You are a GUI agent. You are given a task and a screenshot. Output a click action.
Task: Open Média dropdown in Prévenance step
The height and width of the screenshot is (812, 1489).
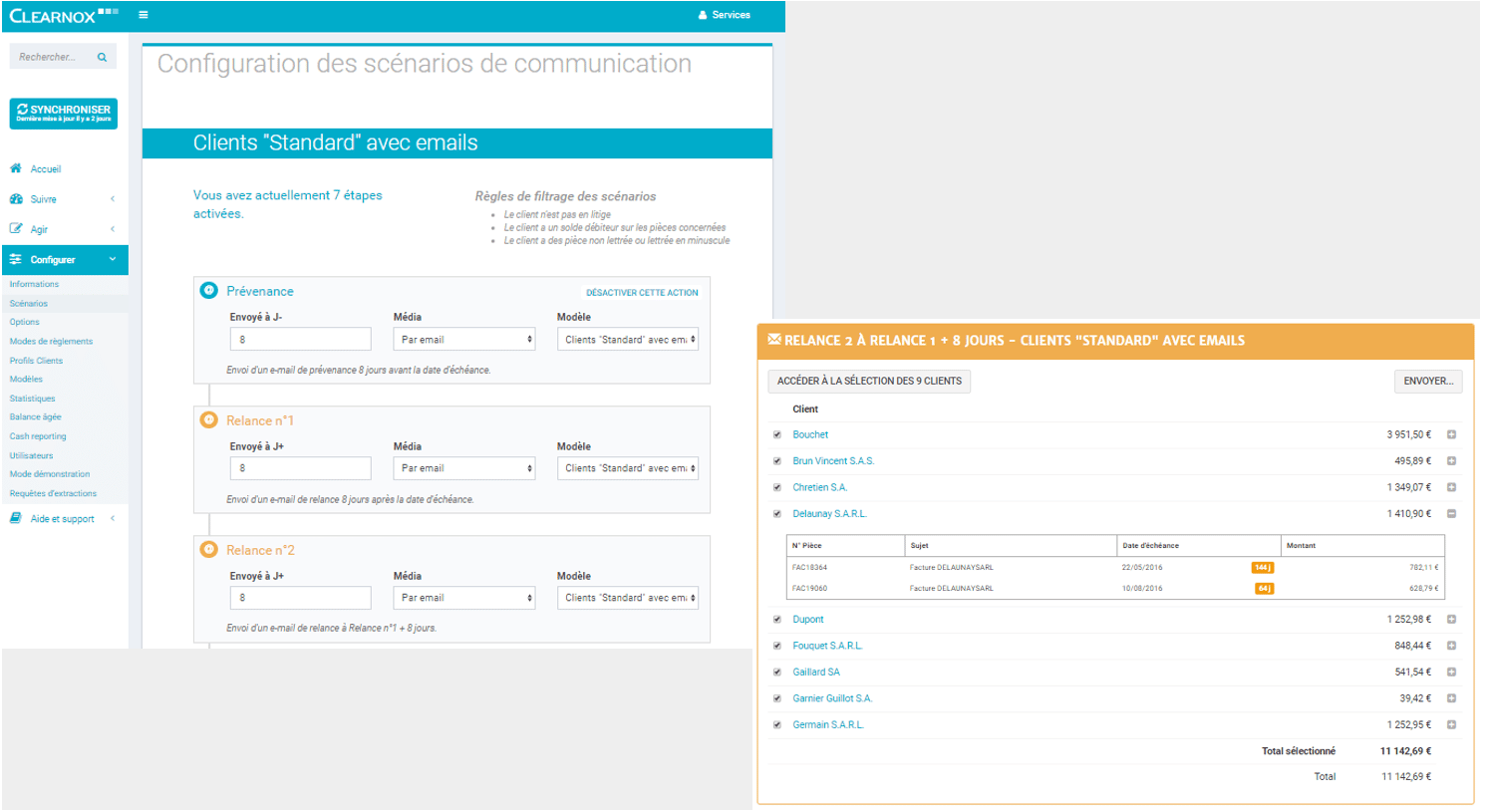464,340
